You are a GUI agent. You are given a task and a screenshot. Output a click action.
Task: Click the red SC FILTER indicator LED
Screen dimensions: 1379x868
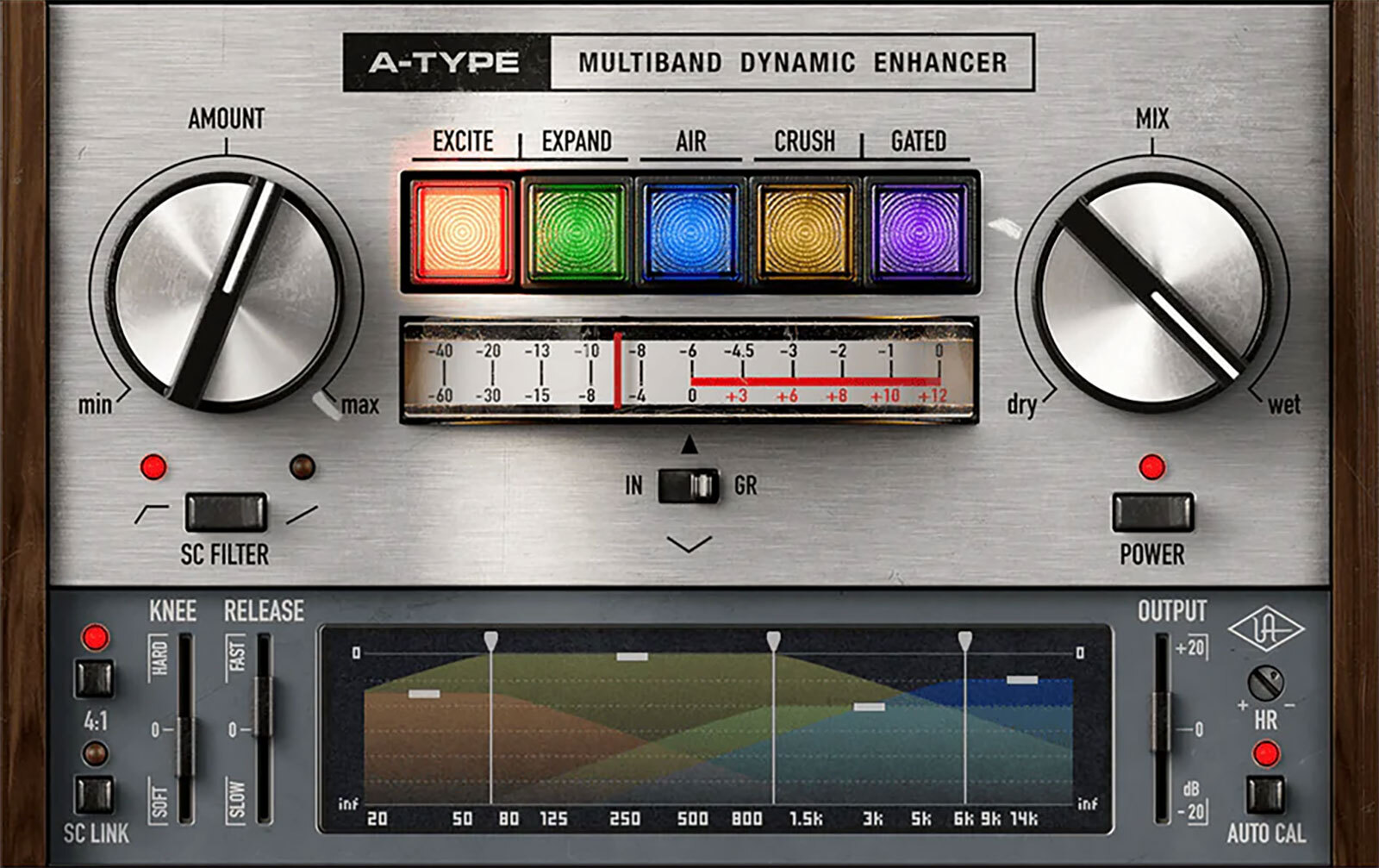coord(153,467)
